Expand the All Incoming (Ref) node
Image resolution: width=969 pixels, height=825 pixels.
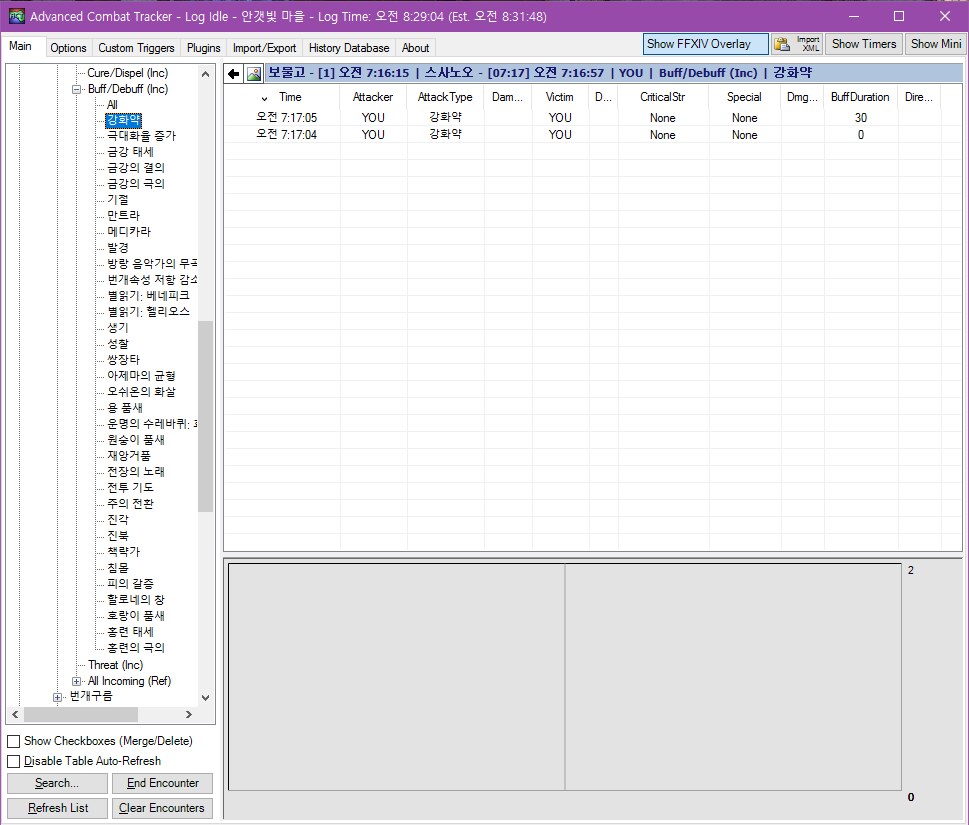coord(77,681)
